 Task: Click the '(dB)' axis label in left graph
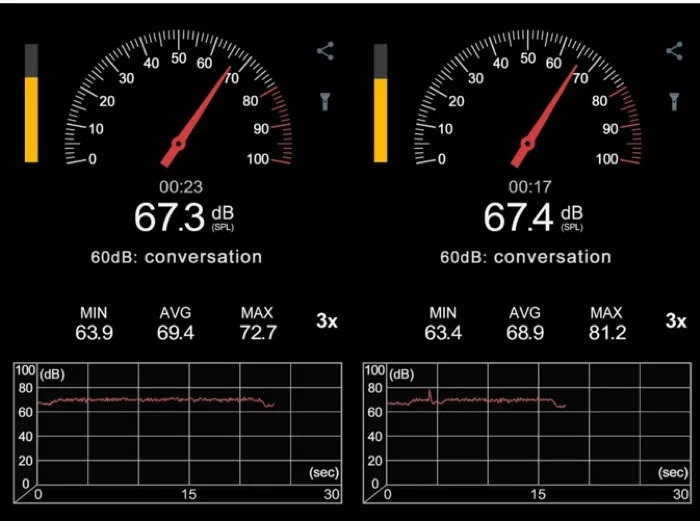52,374
